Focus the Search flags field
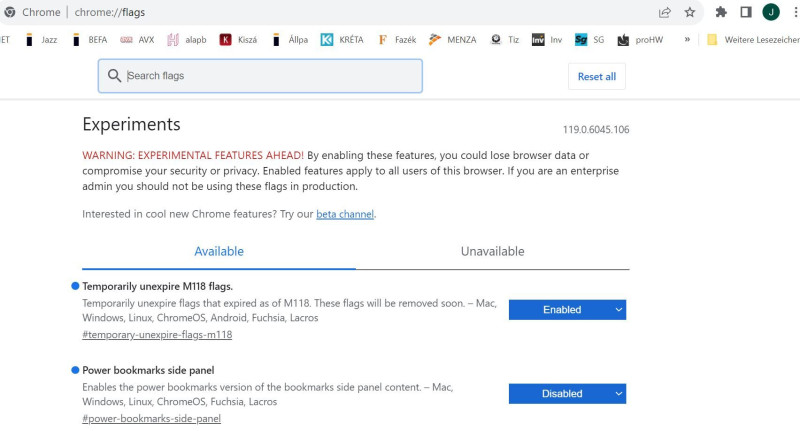The width and height of the screenshot is (800, 431). pyautogui.click(x=260, y=76)
